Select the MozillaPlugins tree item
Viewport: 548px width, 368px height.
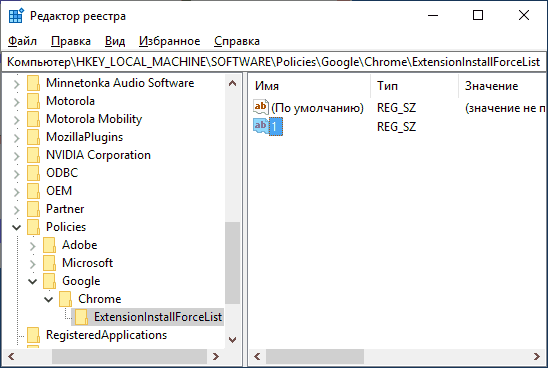coord(85,137)
